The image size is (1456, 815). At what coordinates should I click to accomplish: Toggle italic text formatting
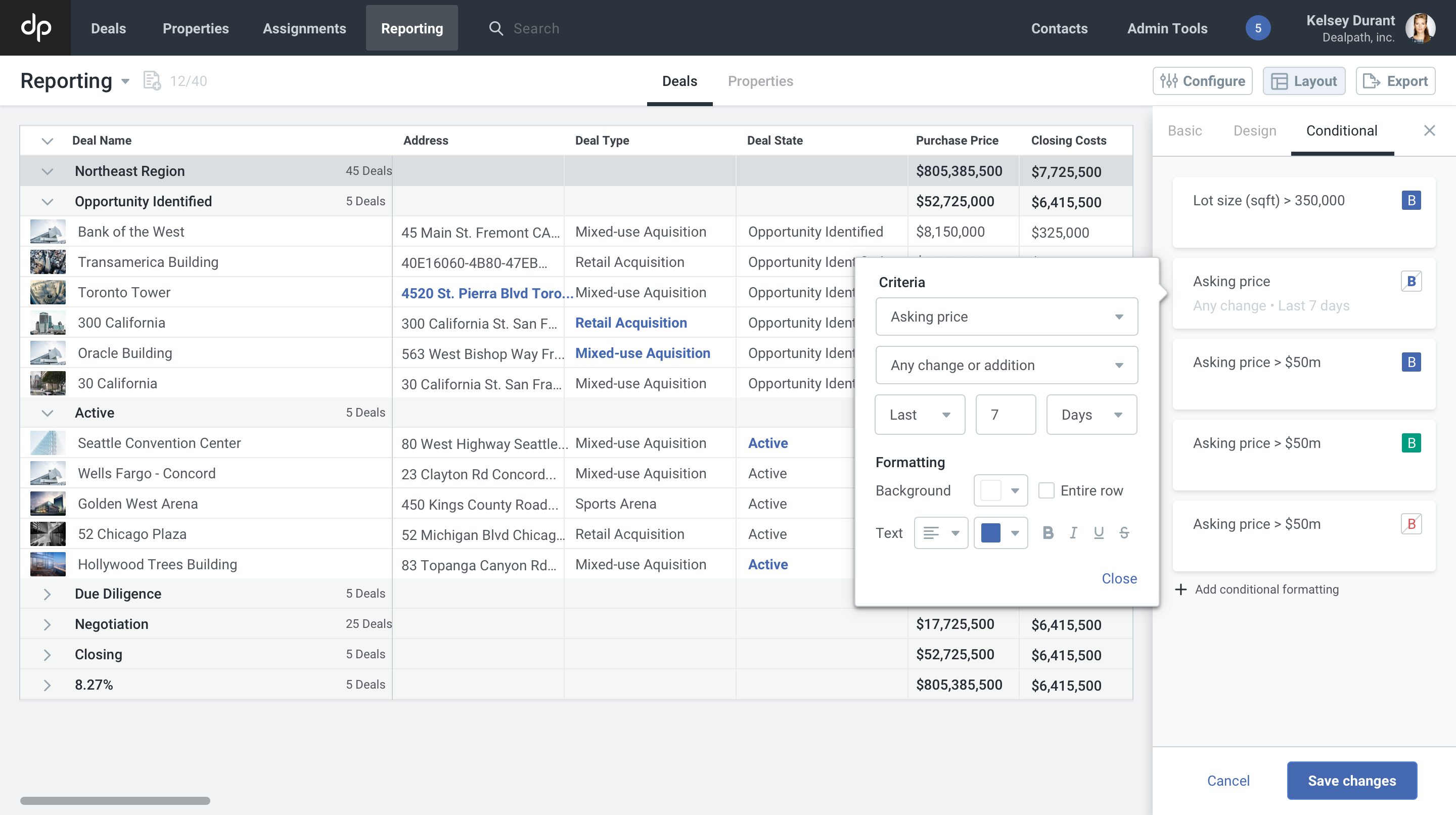click(x=1073, y=532)
